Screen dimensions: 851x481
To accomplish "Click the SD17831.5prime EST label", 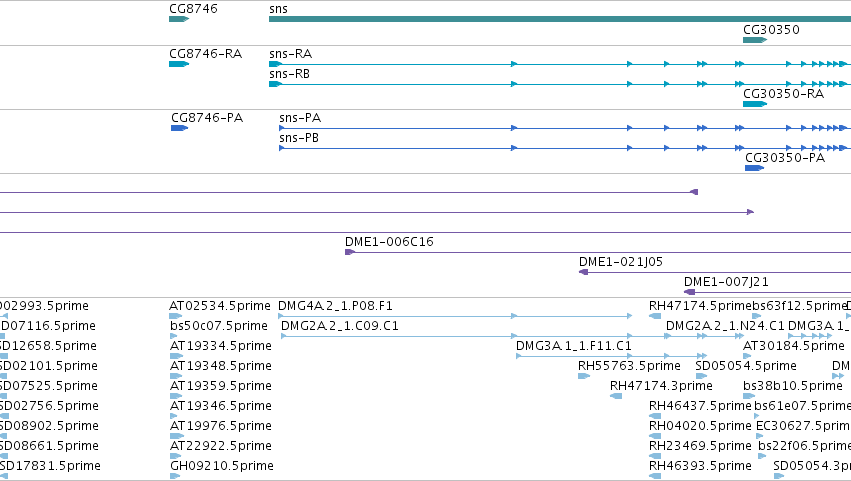I will click(50, 466).
